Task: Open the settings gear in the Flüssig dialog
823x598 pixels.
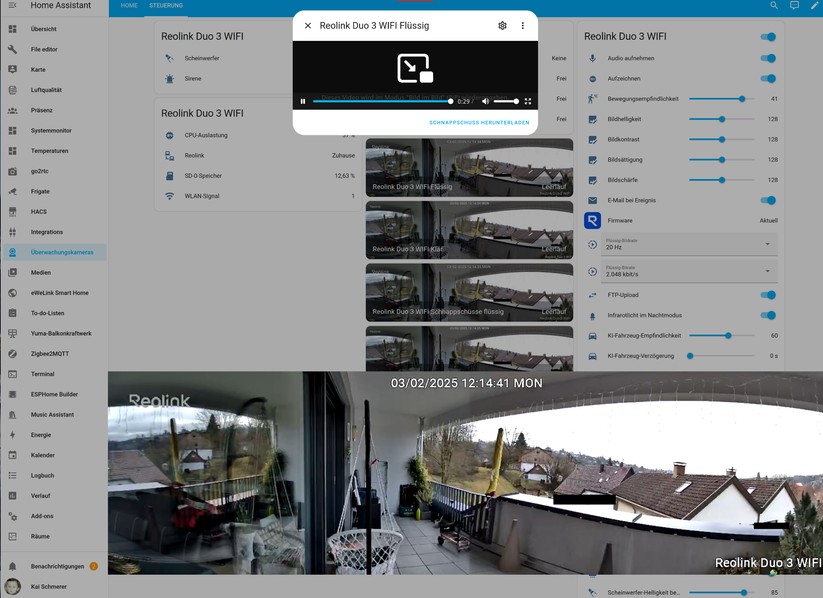Action: point(502,25)
